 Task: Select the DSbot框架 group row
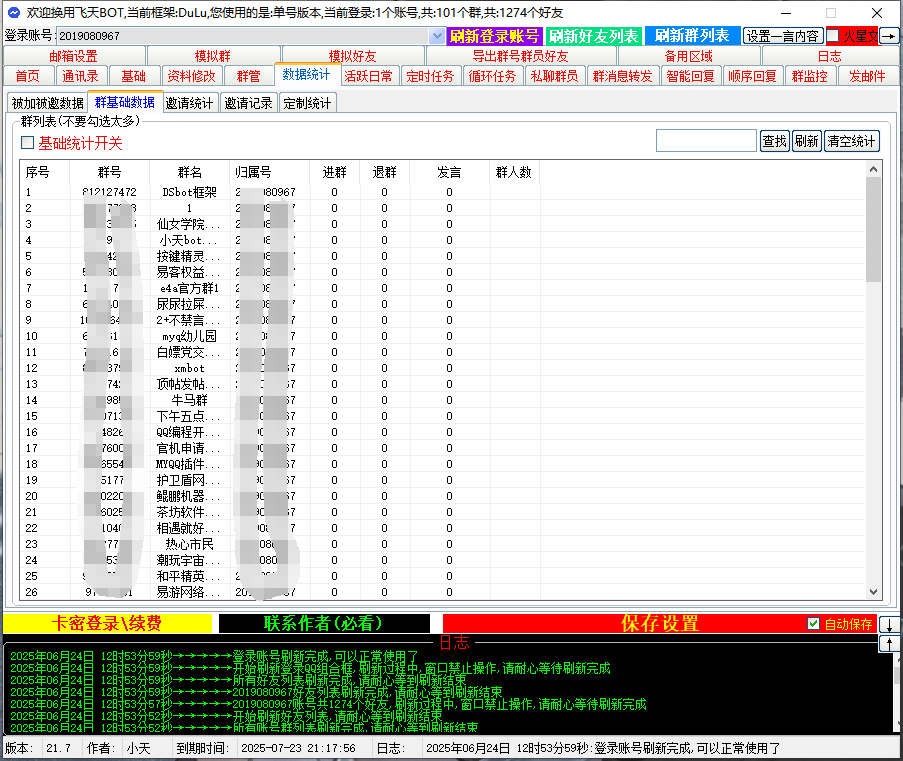pos(443,192)
